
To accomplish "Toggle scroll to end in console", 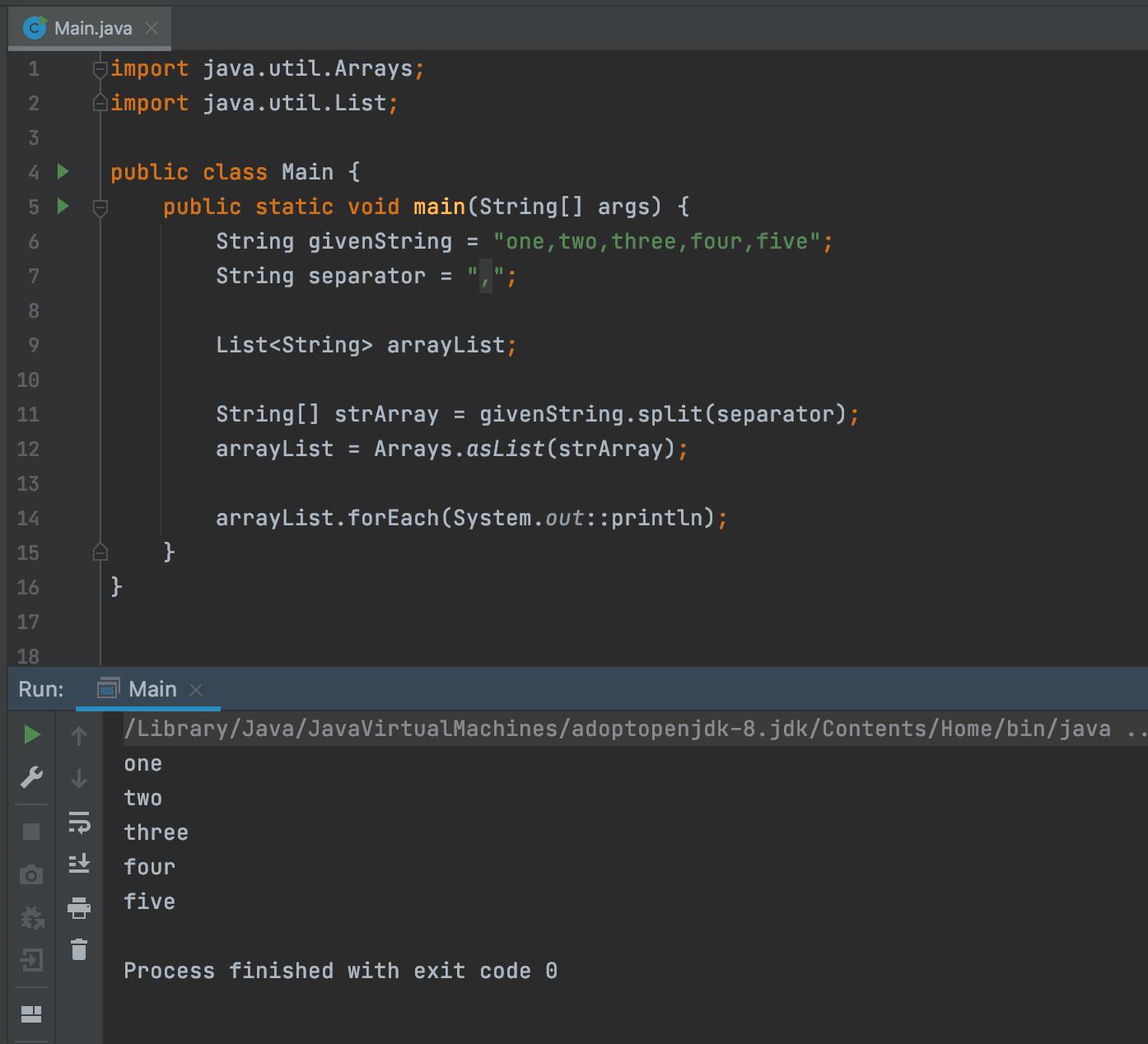I will click(x=79, y=864).
